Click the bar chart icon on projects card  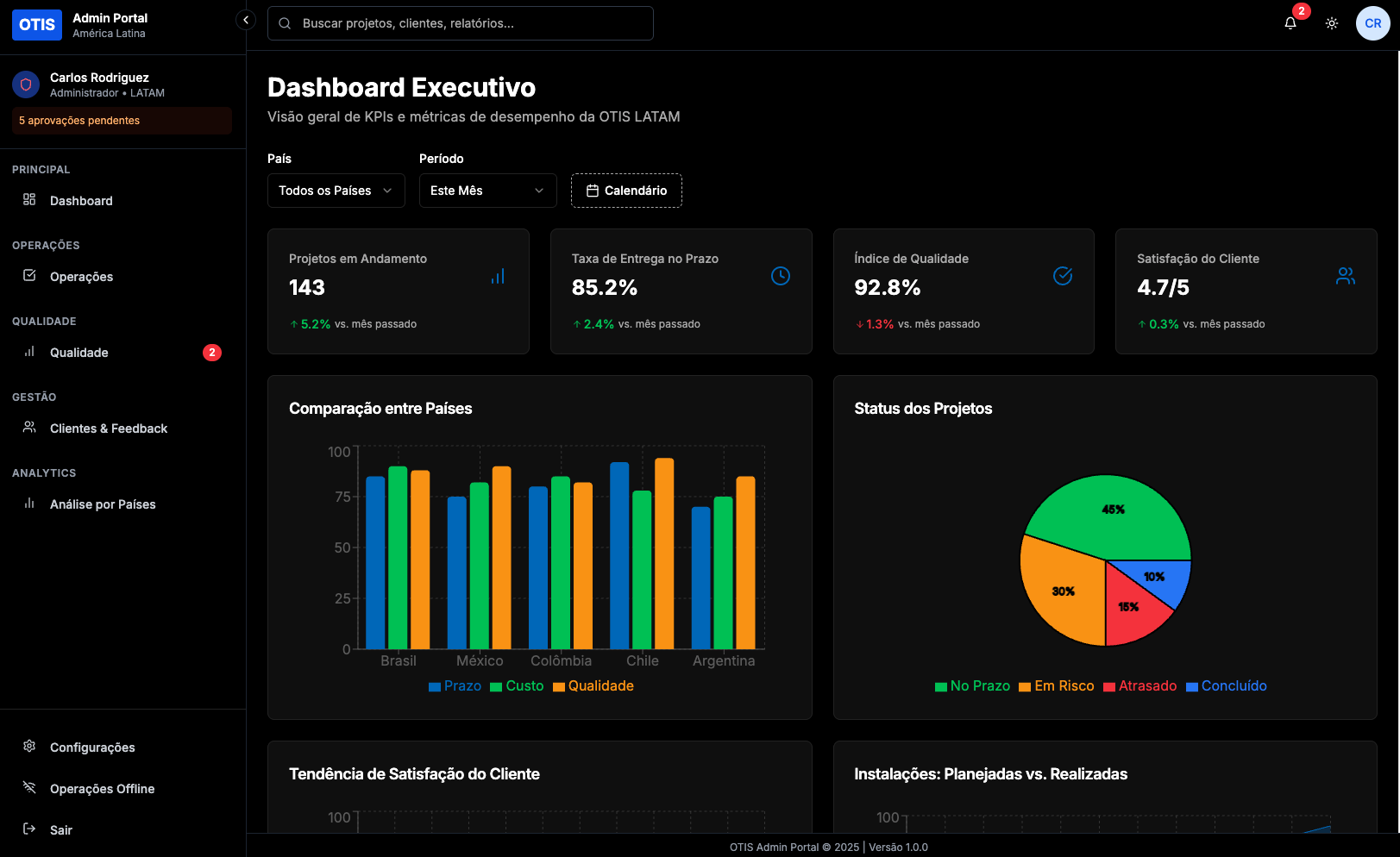[498, 276]
